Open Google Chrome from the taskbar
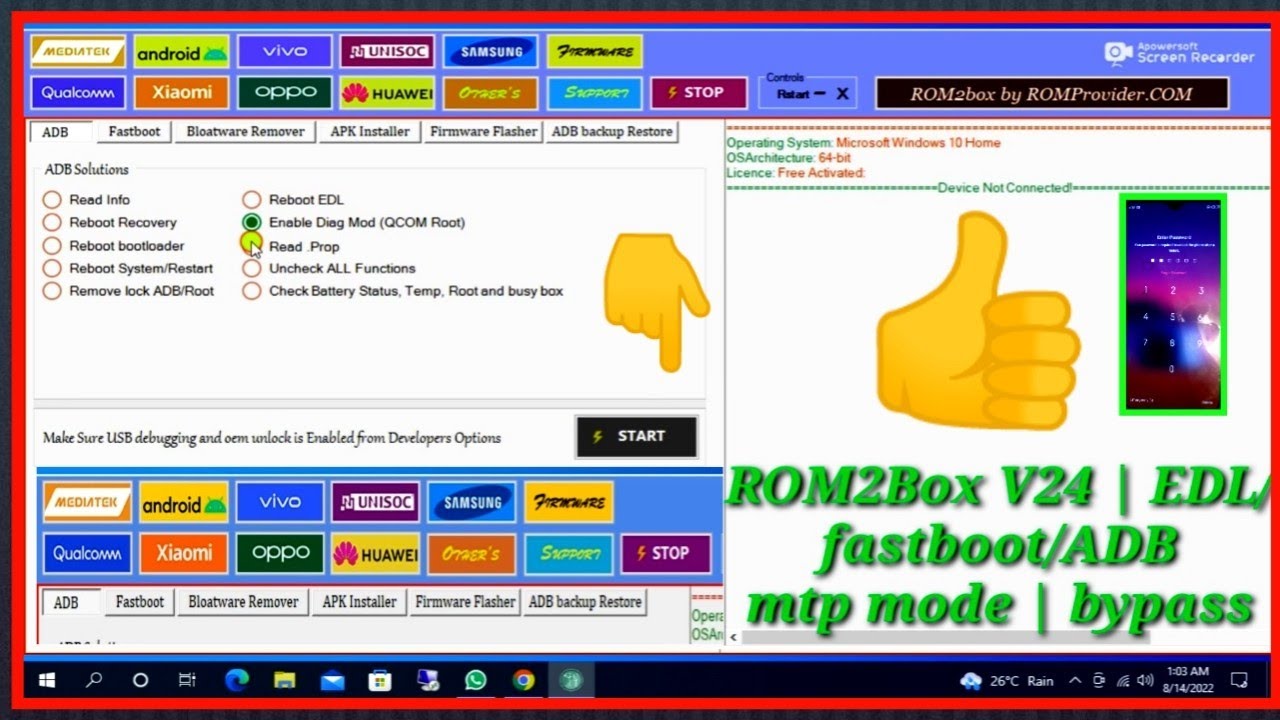 [523, 680]
